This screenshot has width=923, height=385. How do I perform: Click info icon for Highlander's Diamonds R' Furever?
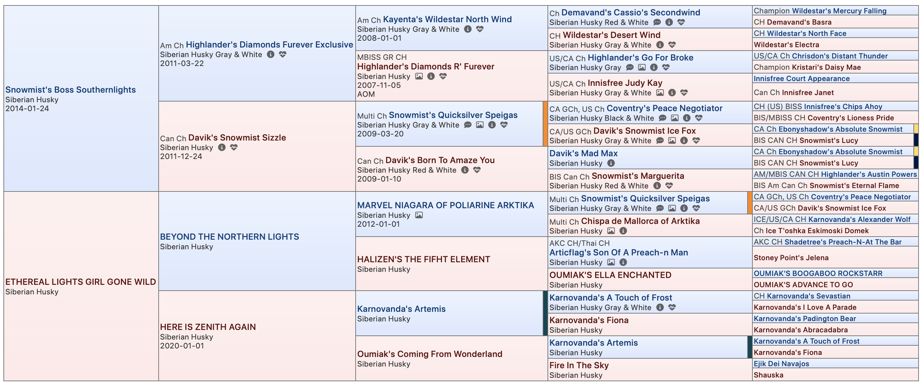pos(431,76)
